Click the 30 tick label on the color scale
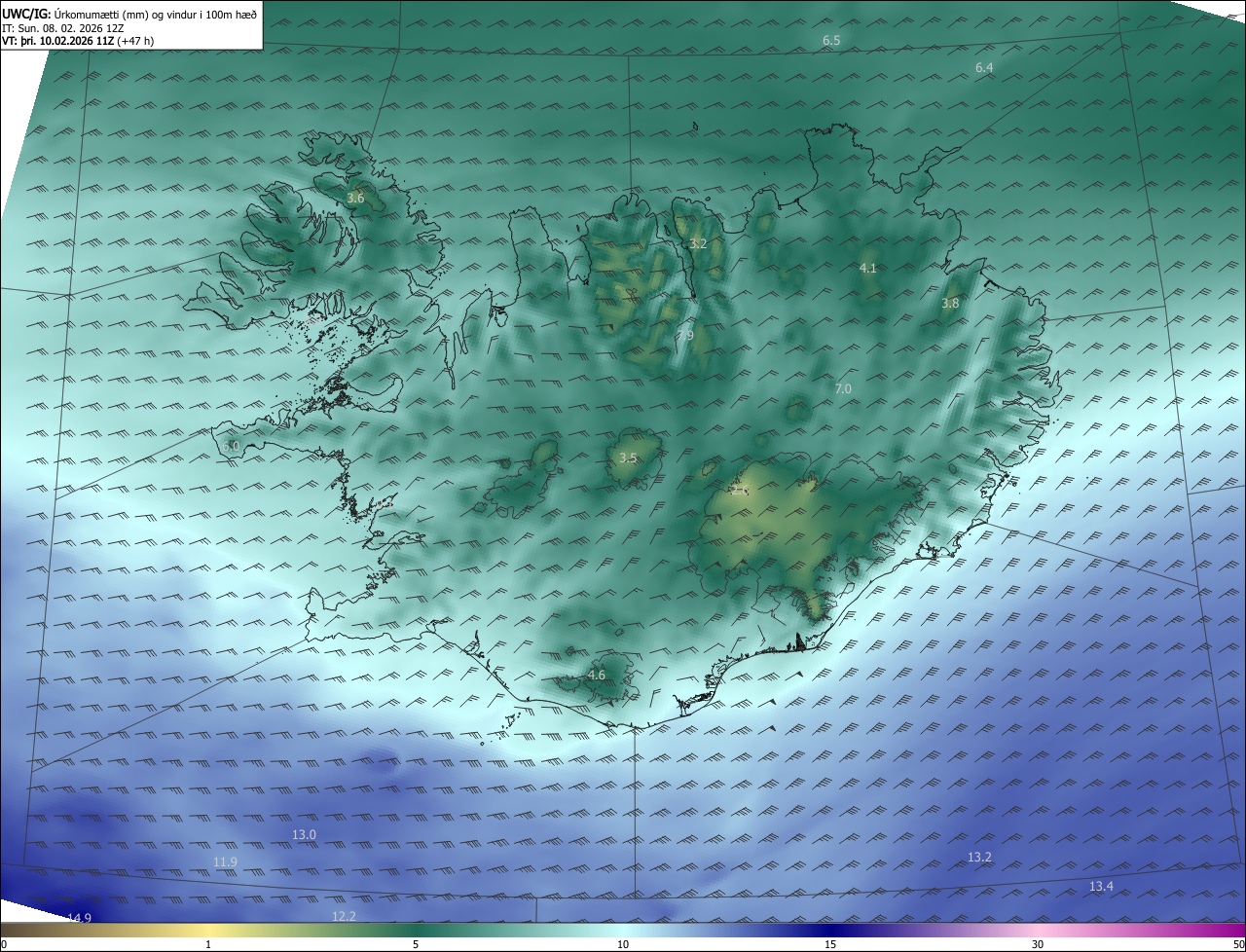Screen dimensions: 1246x952 click(1038, 944)
